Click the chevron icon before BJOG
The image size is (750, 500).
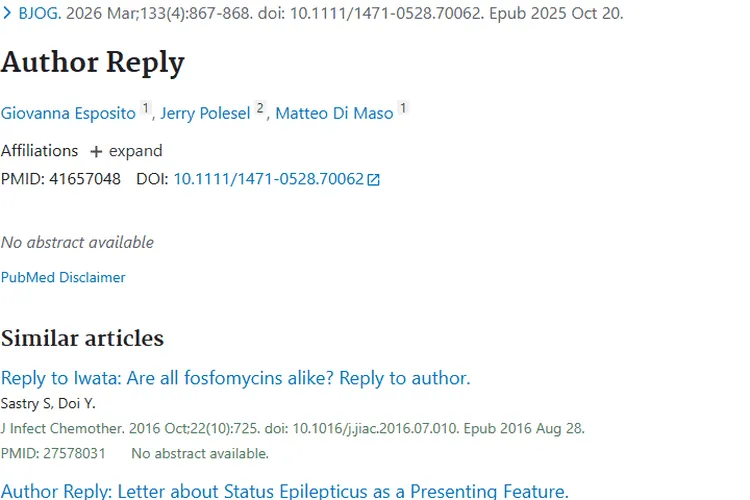pyautogui.click(x=7, y=14)
